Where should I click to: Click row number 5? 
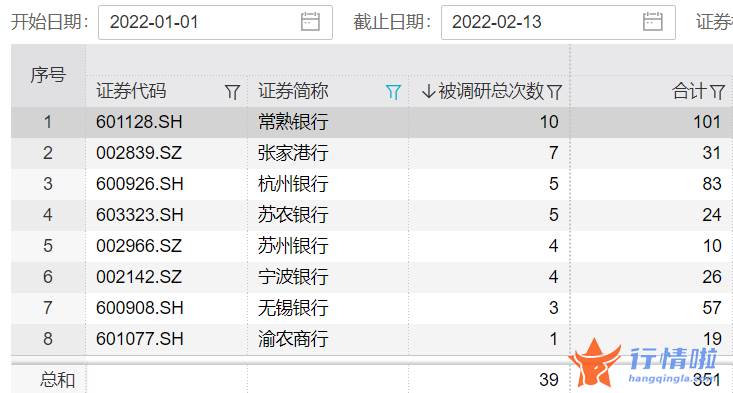(48, 246)
